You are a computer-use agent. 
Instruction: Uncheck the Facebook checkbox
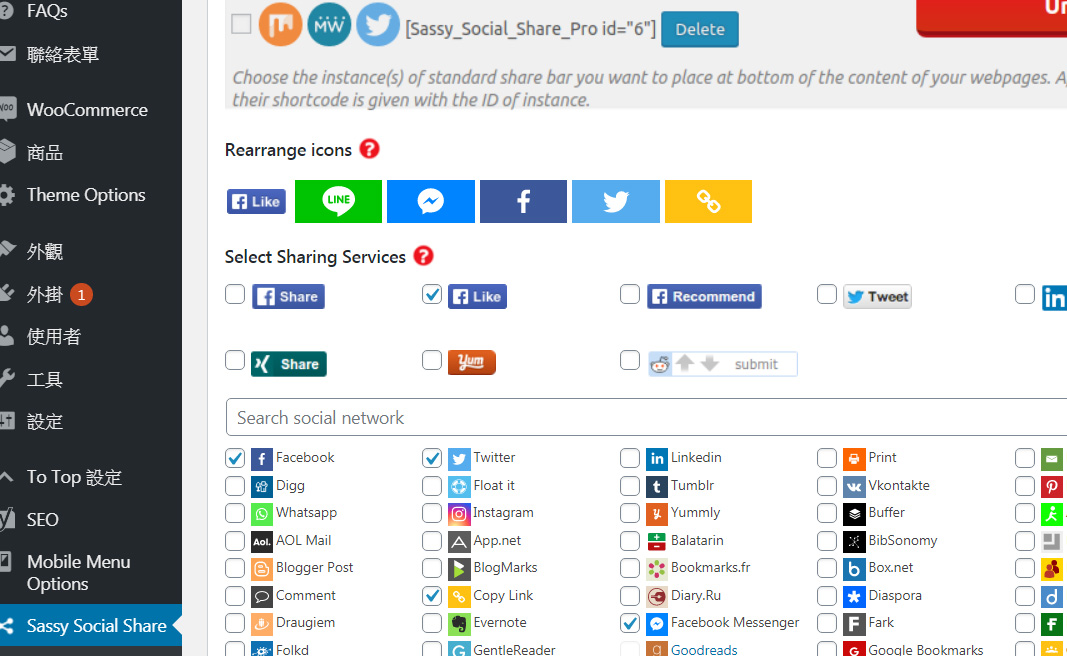[235, 458]
